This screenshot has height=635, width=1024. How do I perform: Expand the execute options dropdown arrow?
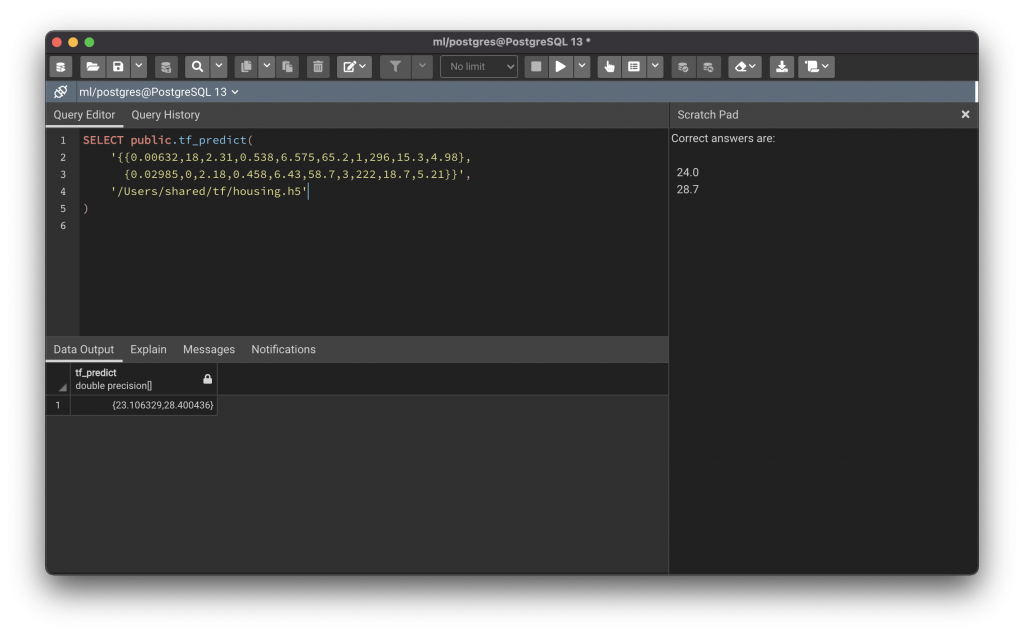coord(582,67)
